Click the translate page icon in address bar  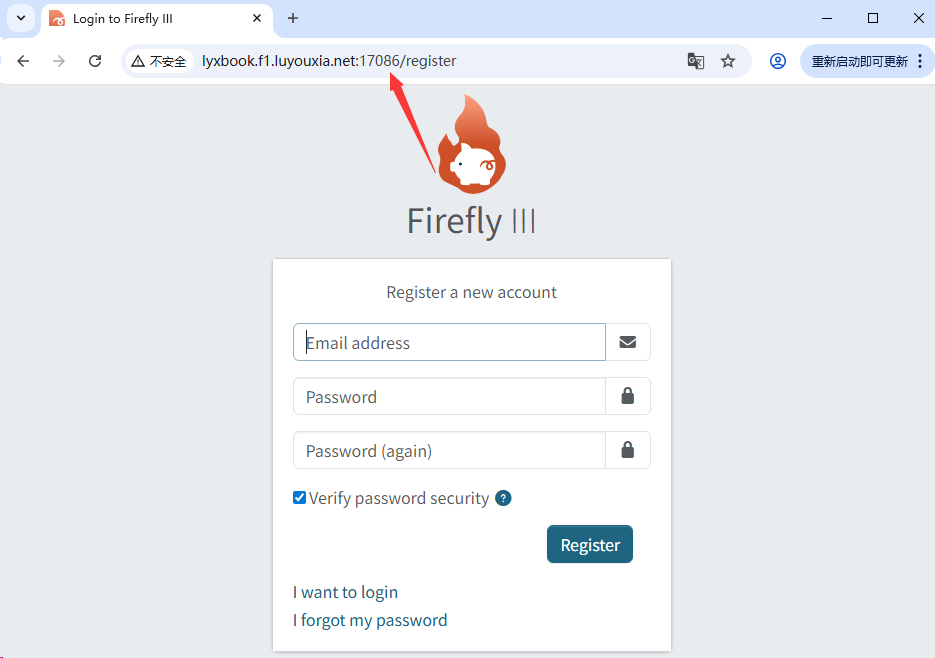(x=696, y=61)
